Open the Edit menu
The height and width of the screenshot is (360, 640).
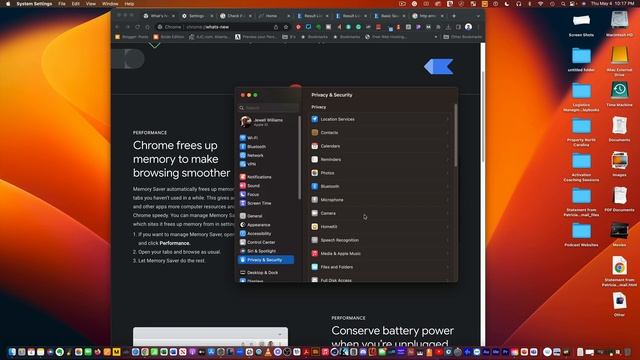[x=76, y=4]
